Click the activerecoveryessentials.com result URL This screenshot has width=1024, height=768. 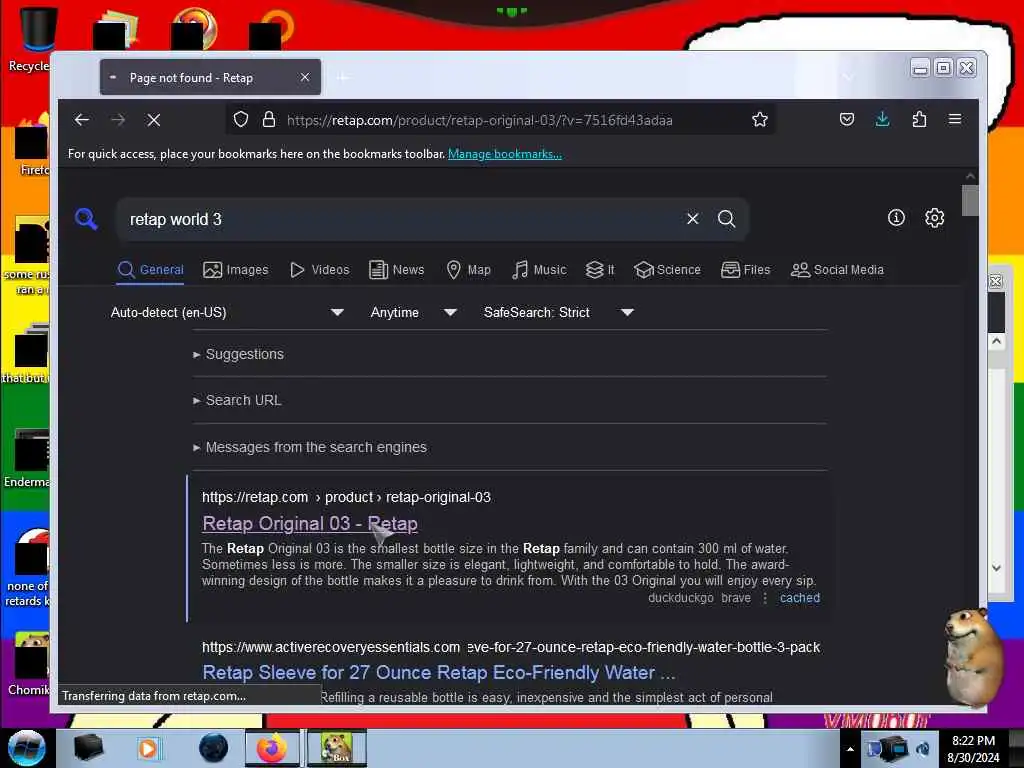pyautogui.click(x=511, y=647)
